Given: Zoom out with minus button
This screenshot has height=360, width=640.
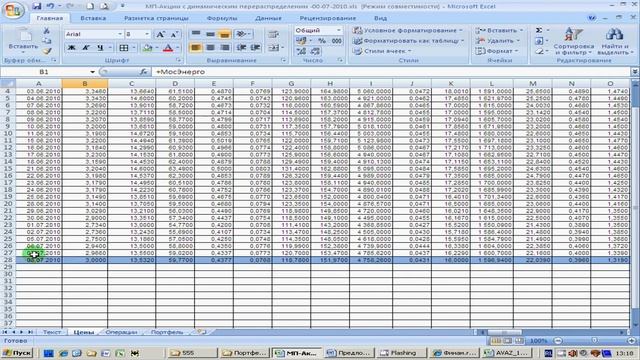Looking at the screenshot, I should [x=558, y=340].
